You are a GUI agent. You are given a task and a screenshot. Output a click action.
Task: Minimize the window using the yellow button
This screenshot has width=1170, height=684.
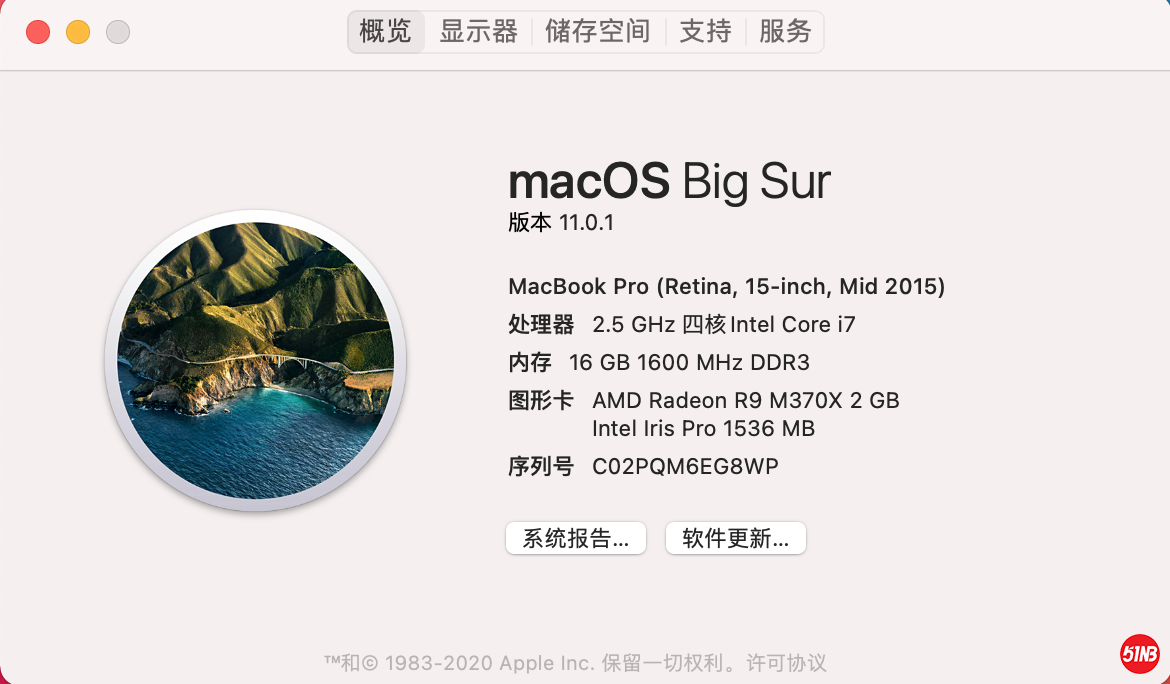click(x=78, y=32)
